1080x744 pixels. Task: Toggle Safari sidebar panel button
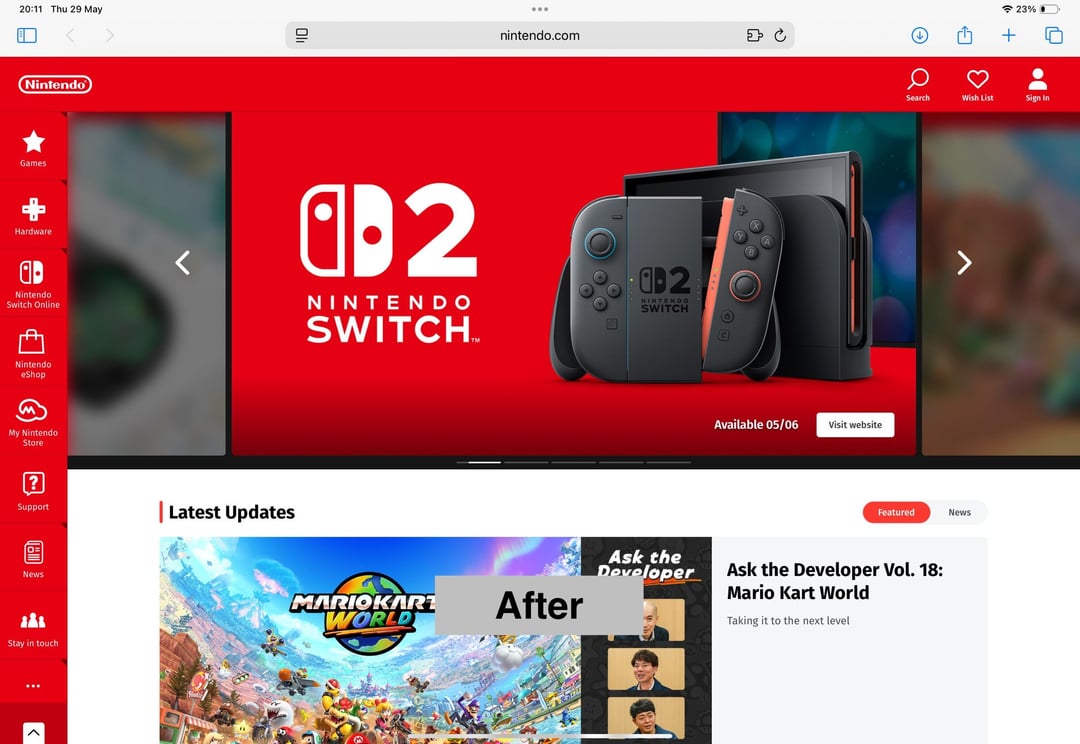27,35
